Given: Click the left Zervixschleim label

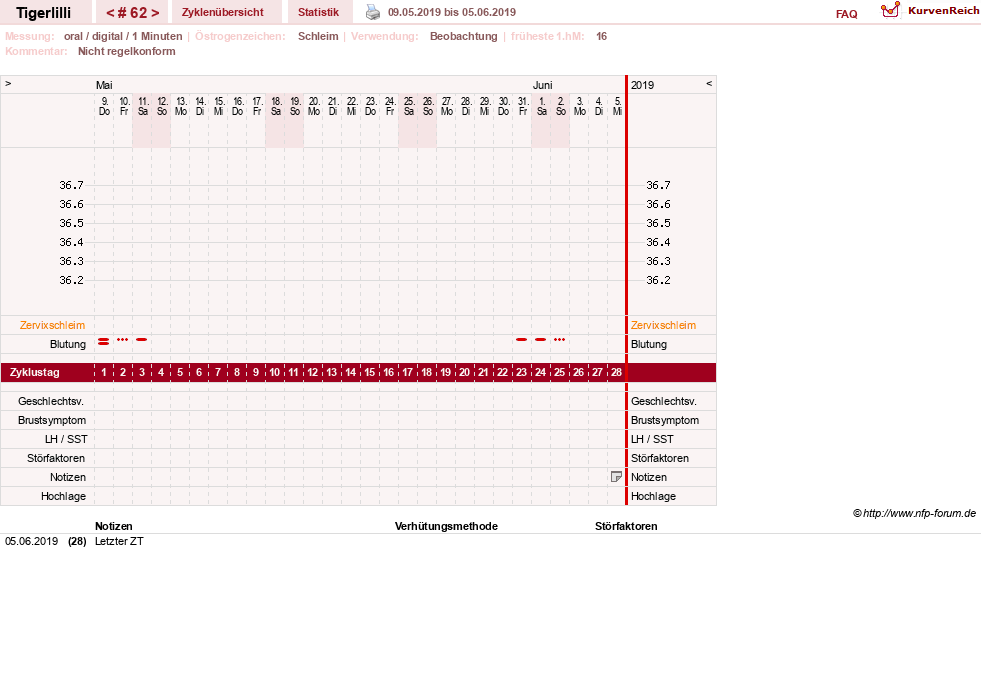Looking at the screenshot, I should (x=53, y=325).
